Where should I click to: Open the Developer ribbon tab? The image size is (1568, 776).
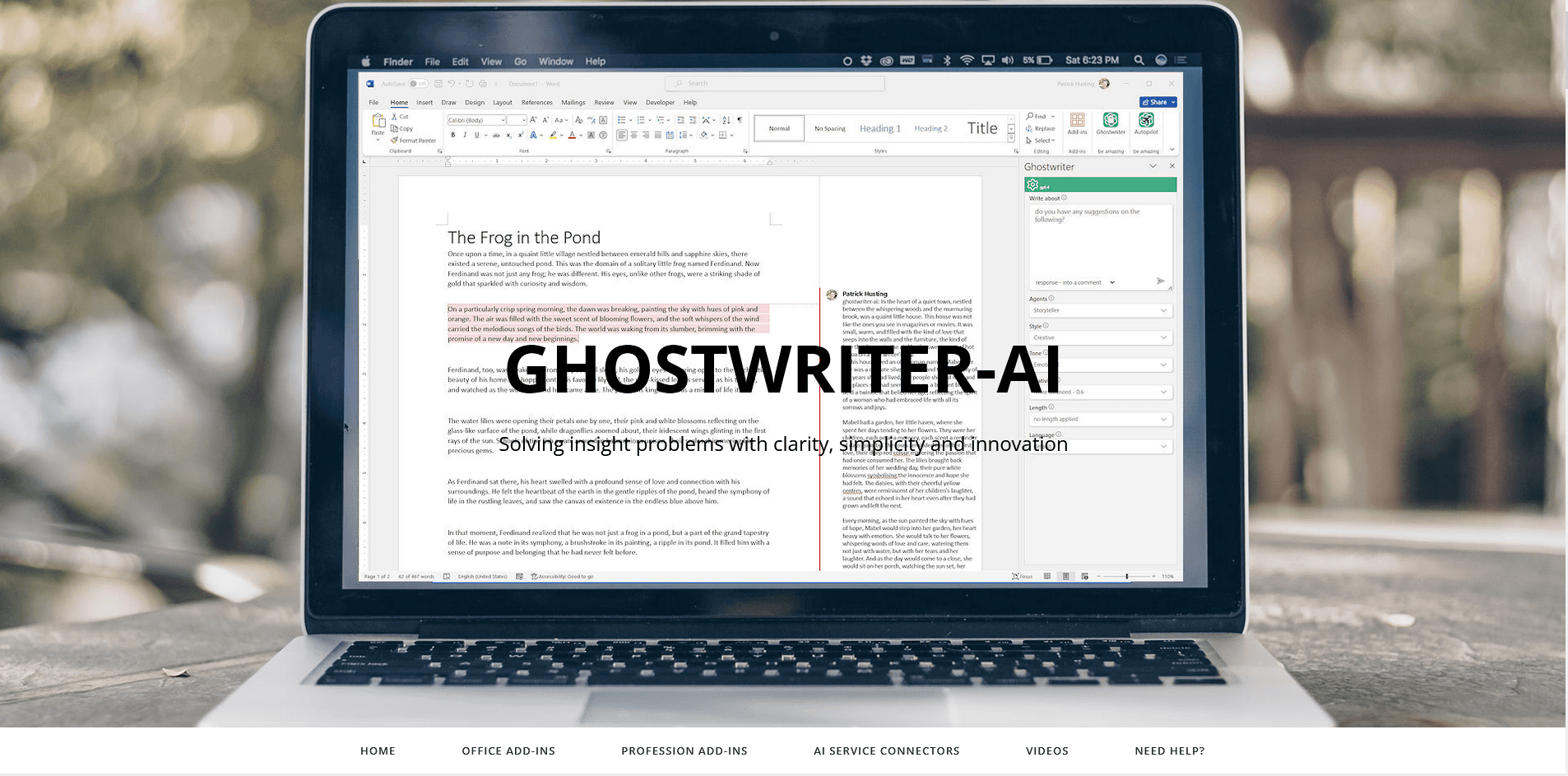coord(660,103)
